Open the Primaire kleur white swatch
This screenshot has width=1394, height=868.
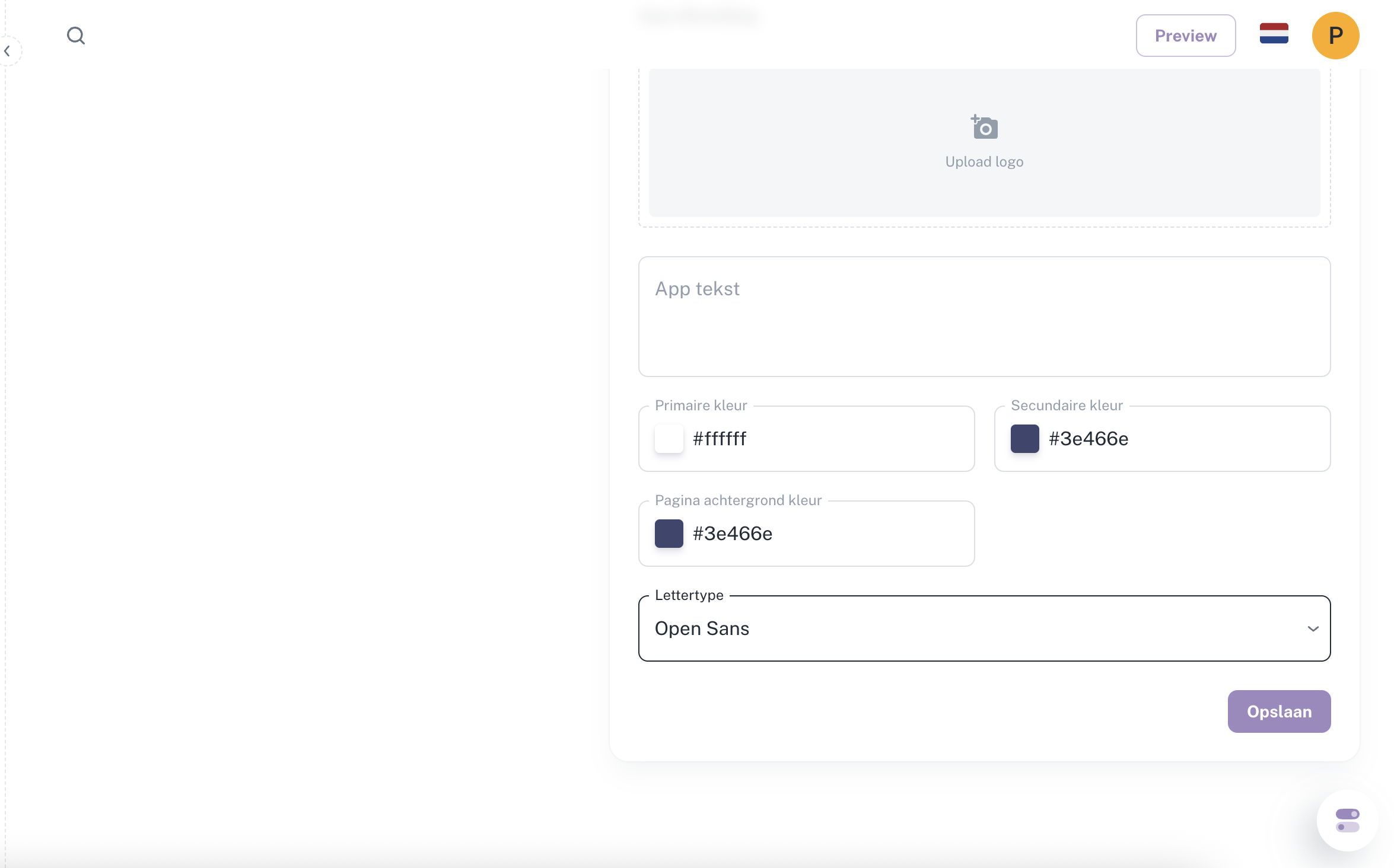(x=669, y=439)
